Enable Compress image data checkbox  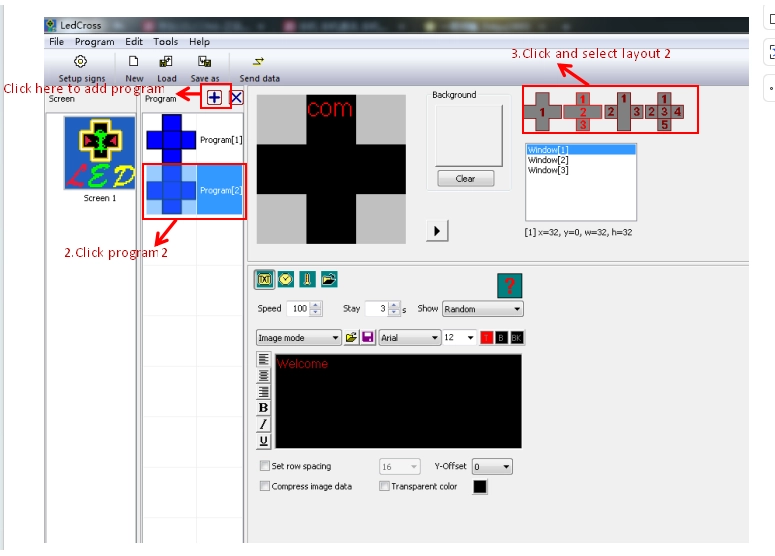[264, 486]
